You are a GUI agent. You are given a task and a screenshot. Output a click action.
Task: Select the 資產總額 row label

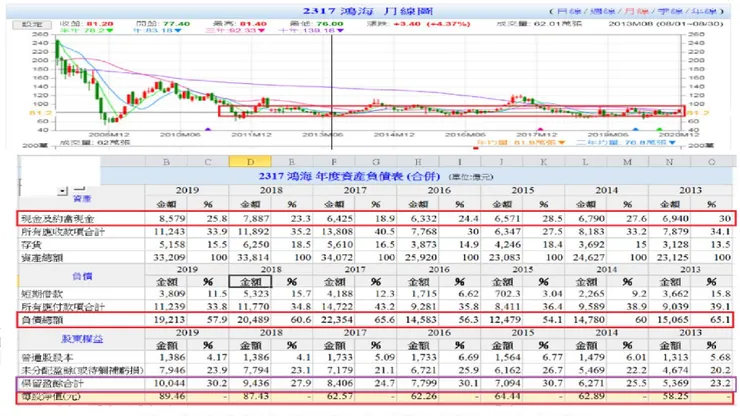click(42, 257)
